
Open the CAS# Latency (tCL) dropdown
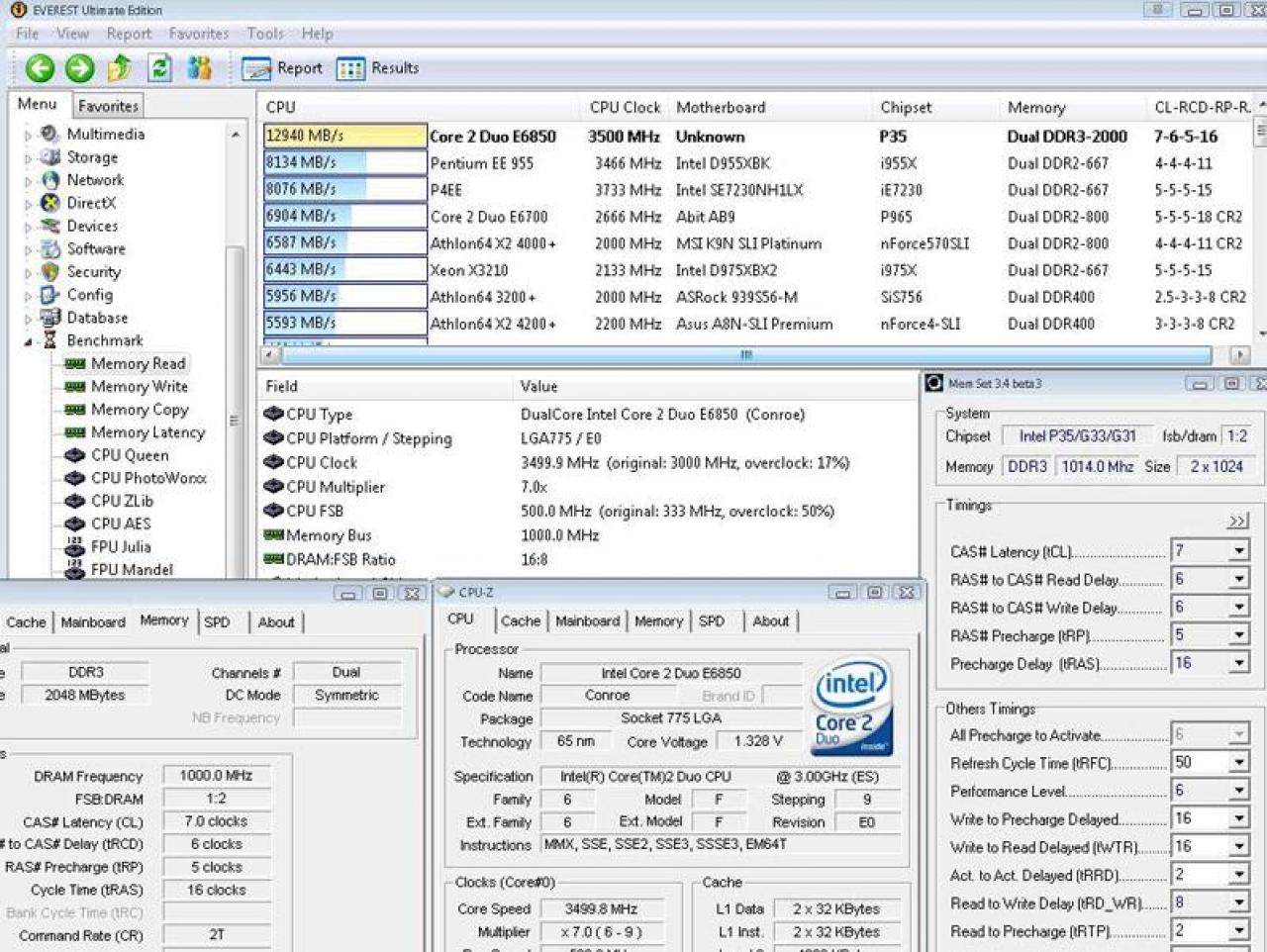(1238, 551)
